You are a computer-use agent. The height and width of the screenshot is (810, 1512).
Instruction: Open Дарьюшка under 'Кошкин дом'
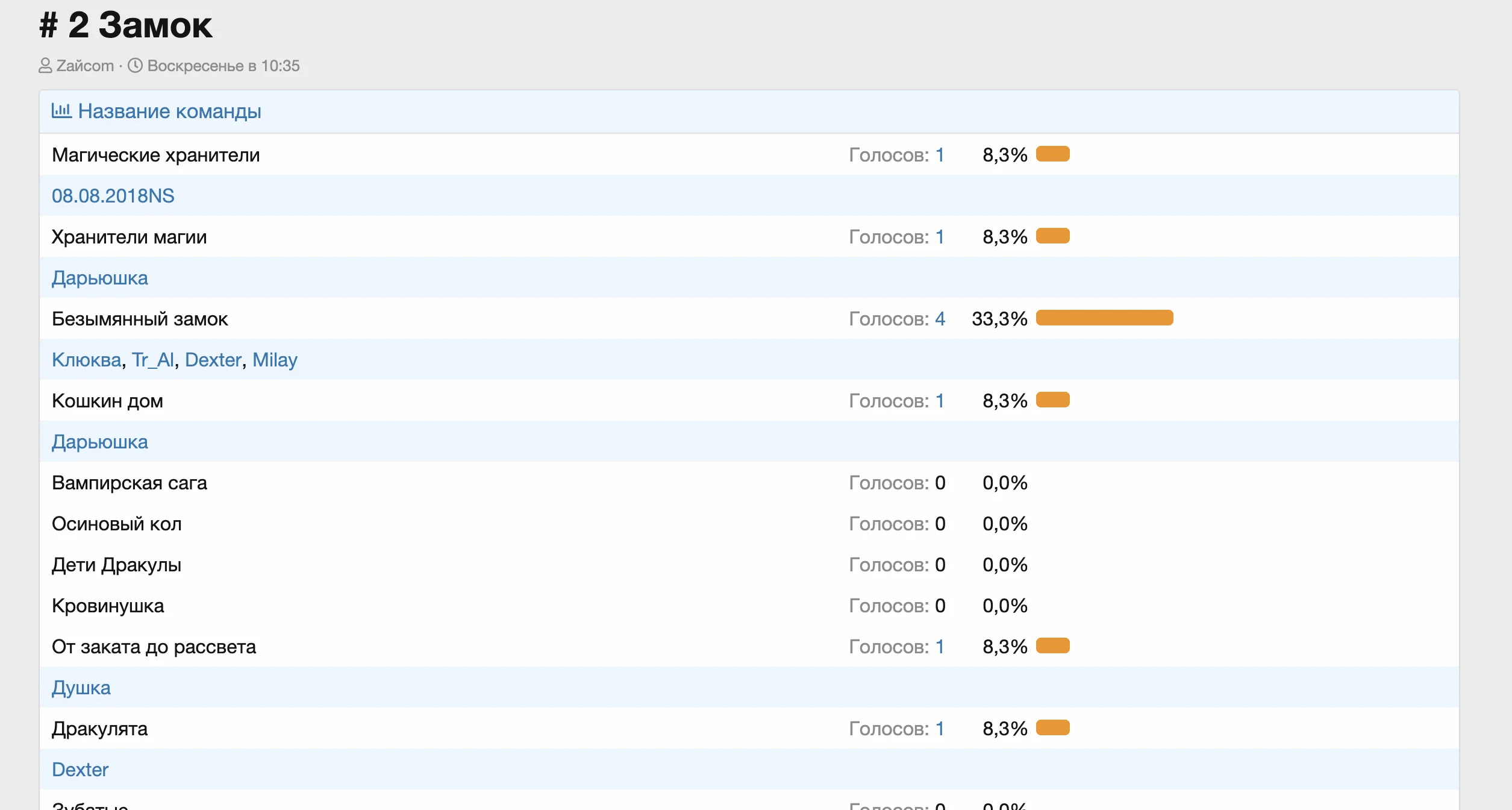click(x=99, y=442)
